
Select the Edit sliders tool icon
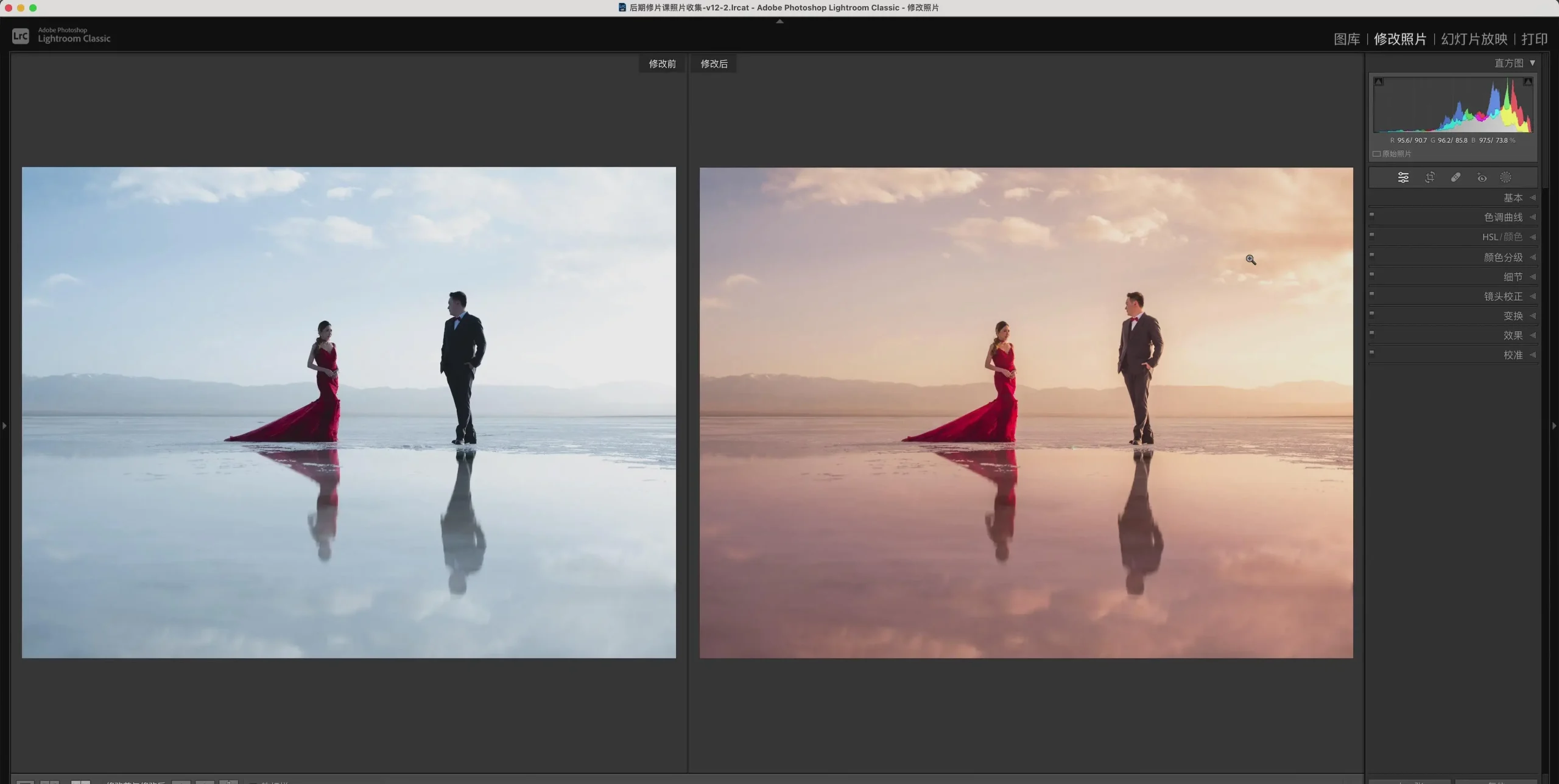(x=1403, y=178)
